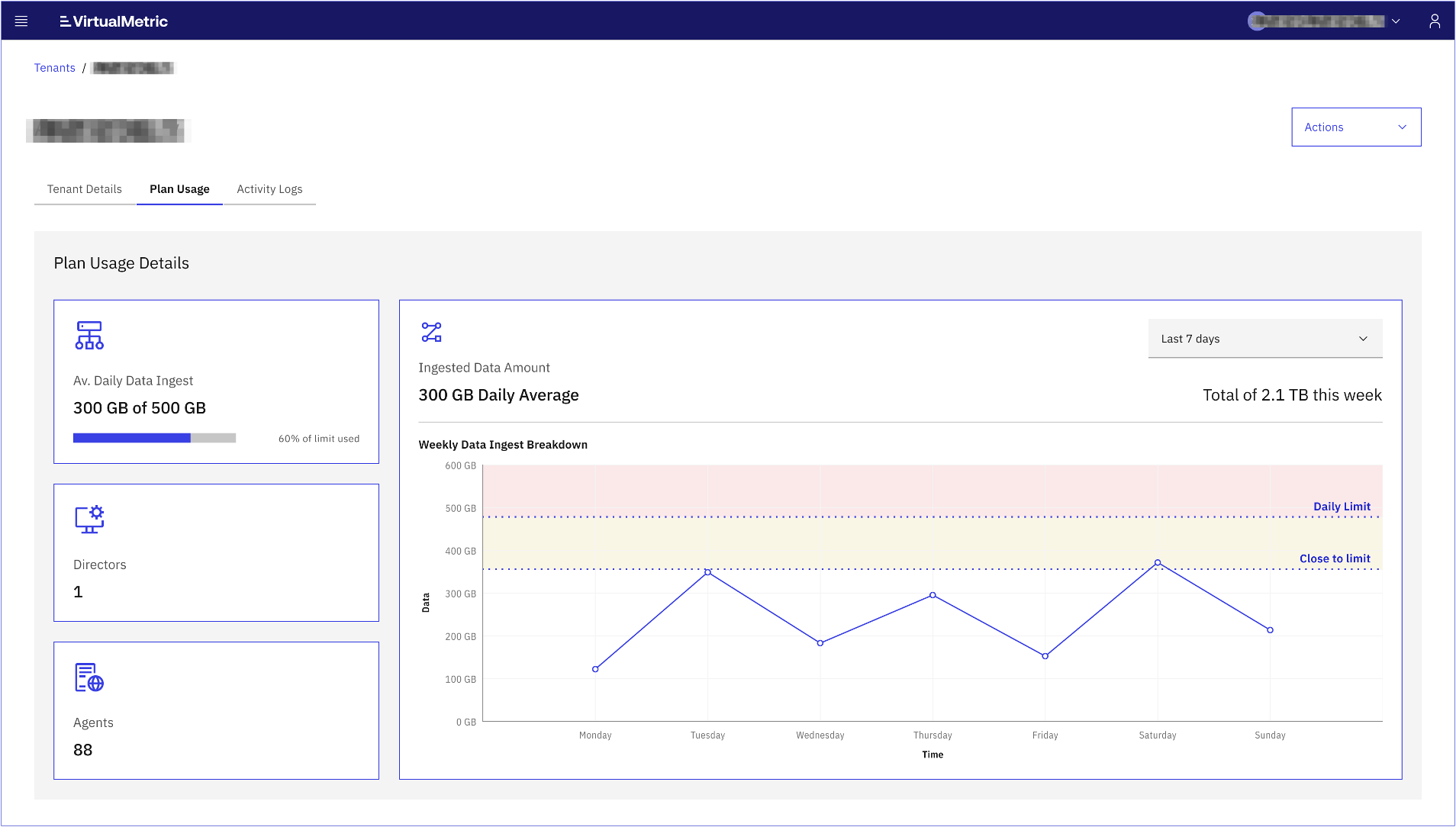This screenshot has height=827, width=1456.
Task: Select the Plan Usage tab
Action: click(x=179, y=188)
